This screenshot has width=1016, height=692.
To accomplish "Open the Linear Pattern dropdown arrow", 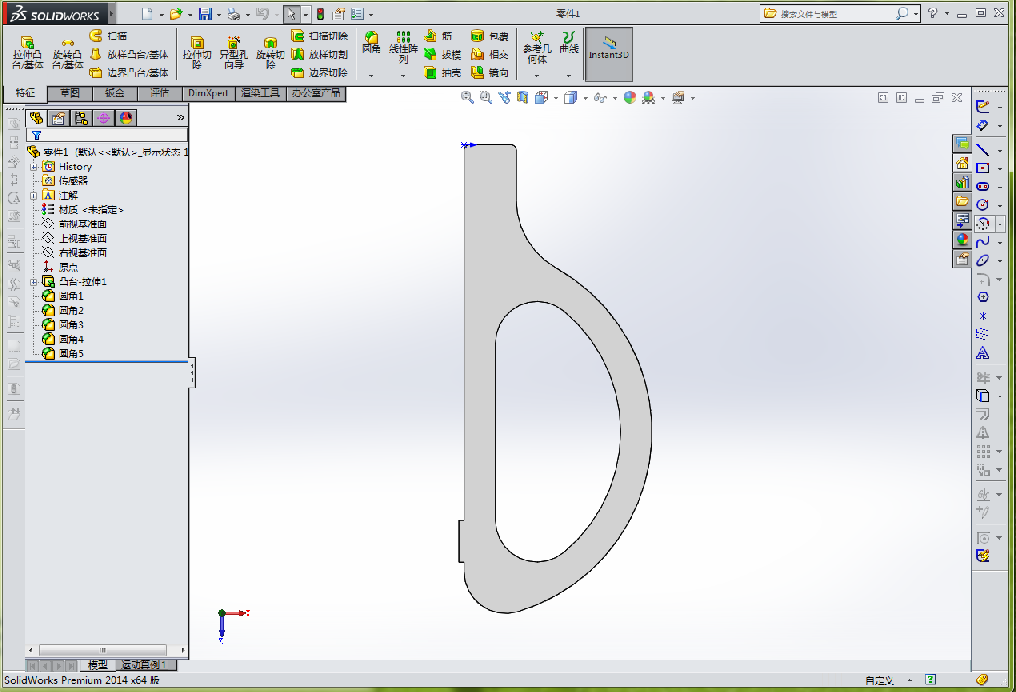I will point(403,76).
